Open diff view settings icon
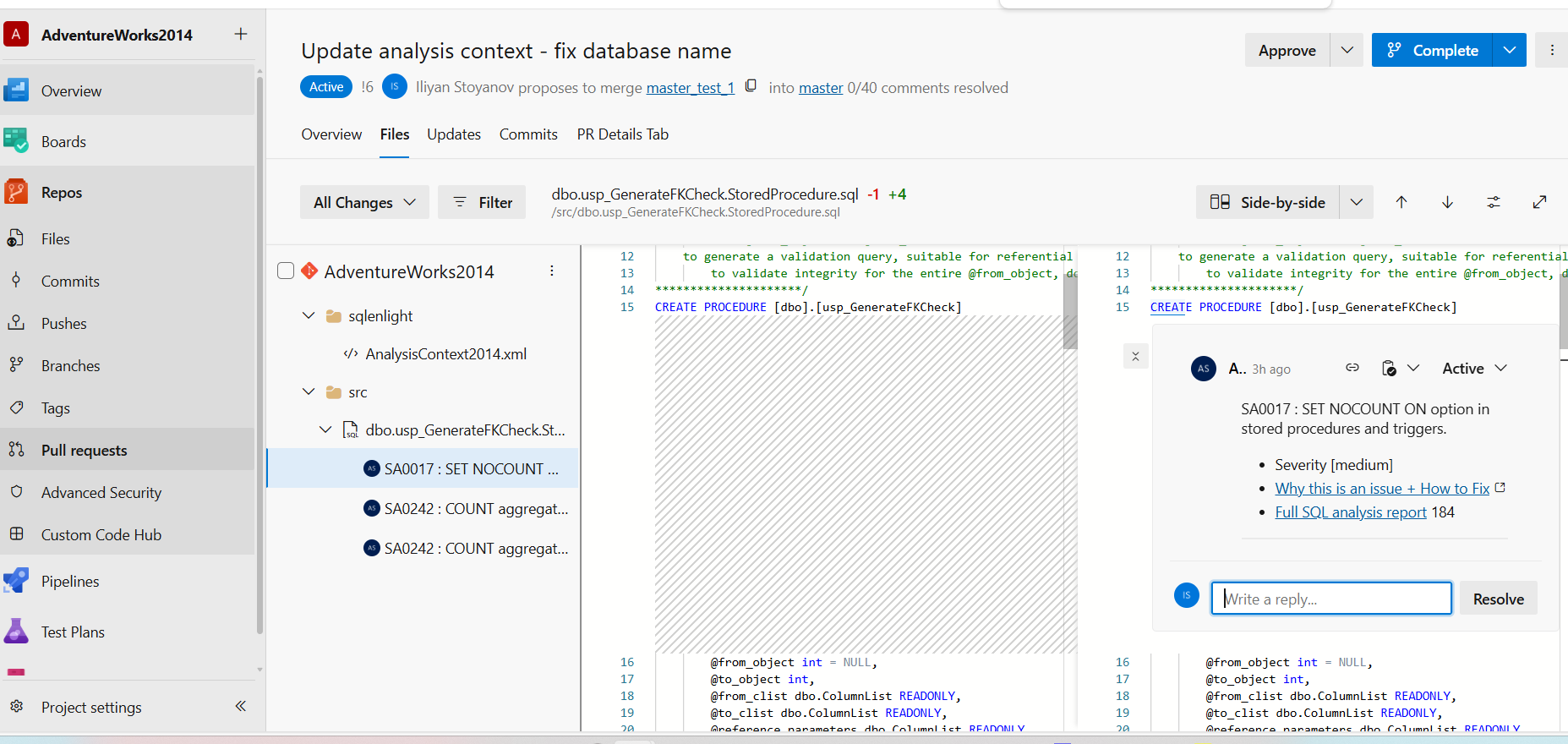Viewport: 1568px width, 744px height. [1494, 202]
